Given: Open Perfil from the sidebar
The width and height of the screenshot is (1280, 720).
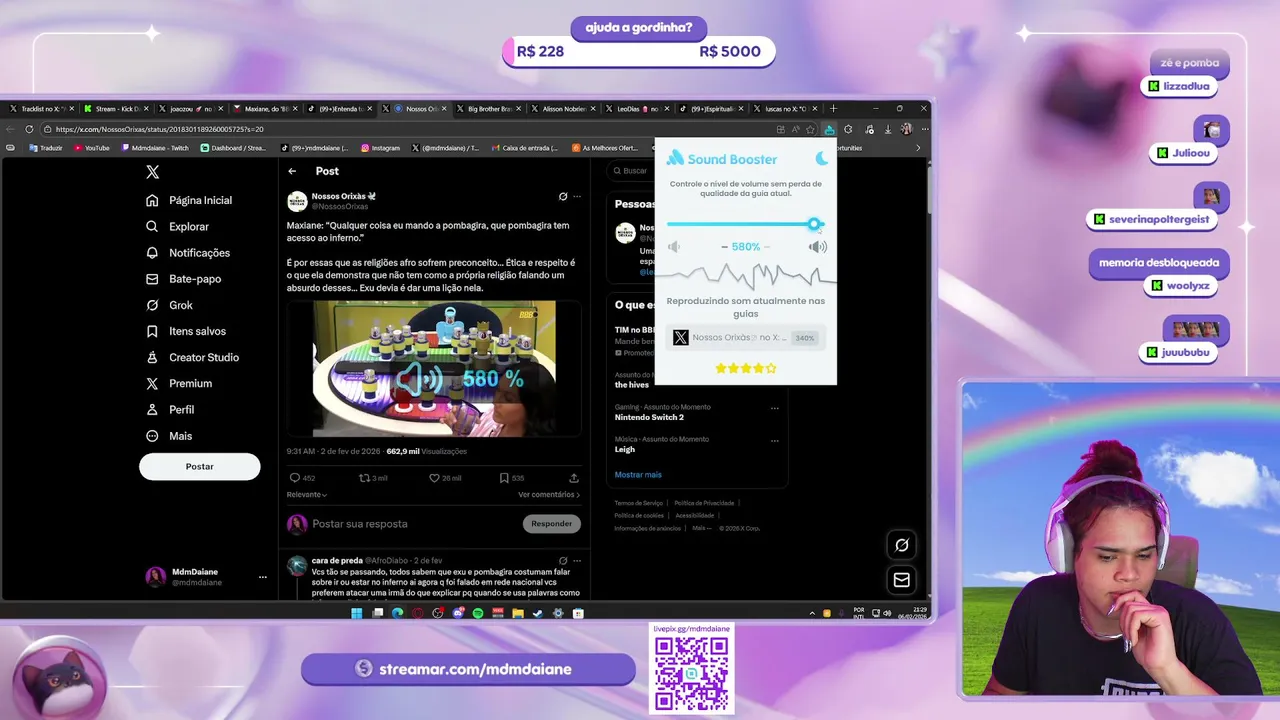Looking at the screenshot, I should [x=170, y=409].
